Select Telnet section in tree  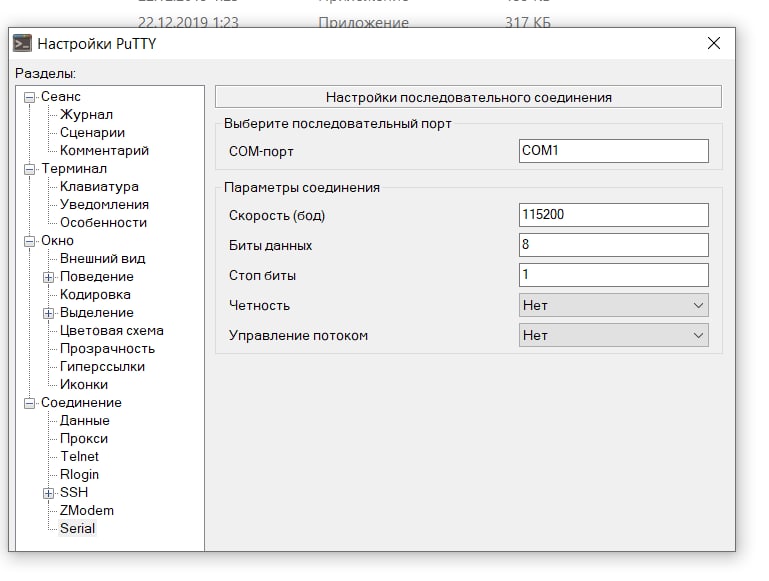coord(79,456)
